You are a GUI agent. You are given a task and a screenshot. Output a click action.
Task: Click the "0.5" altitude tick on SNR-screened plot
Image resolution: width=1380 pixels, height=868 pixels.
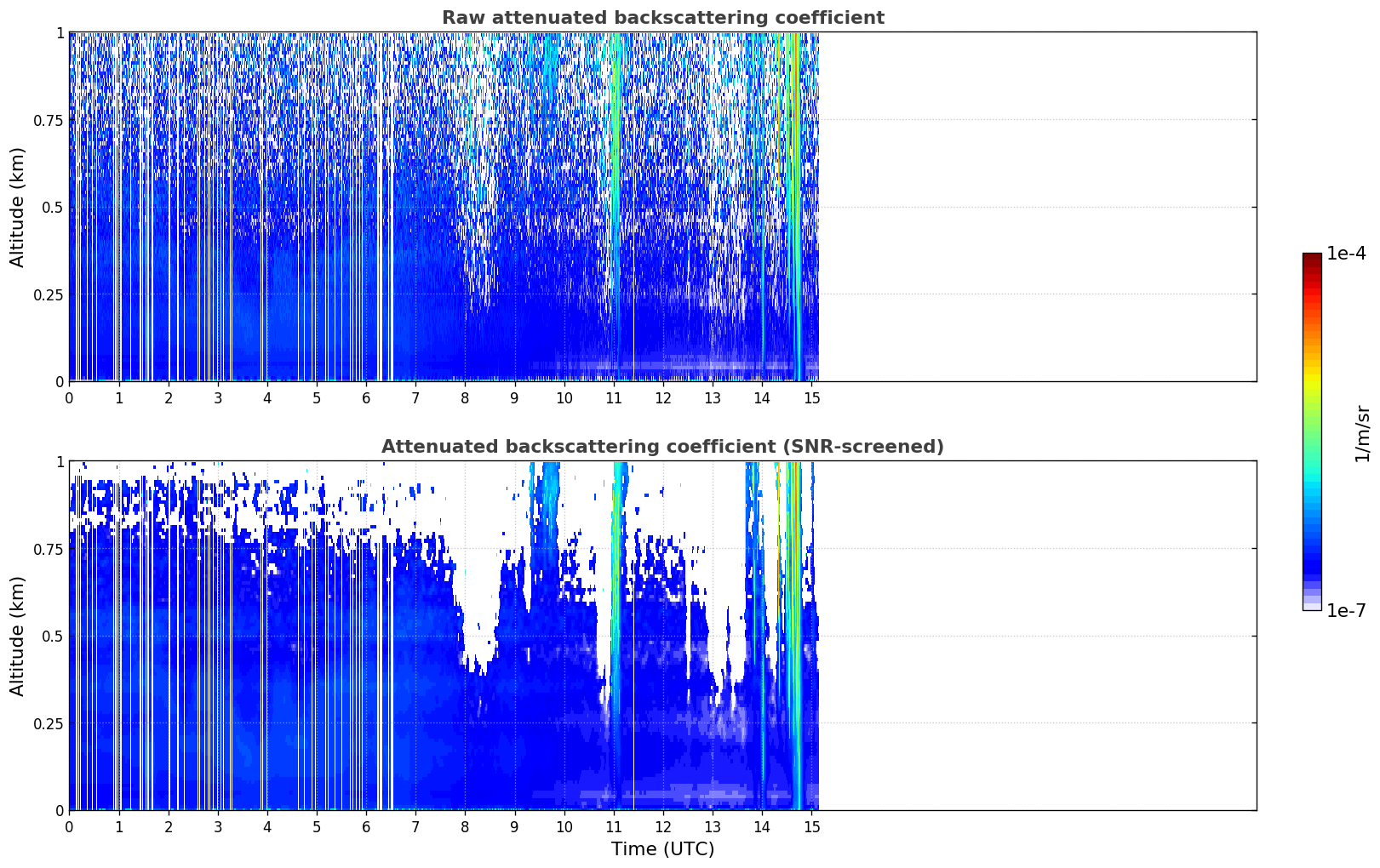click(53, 637)
